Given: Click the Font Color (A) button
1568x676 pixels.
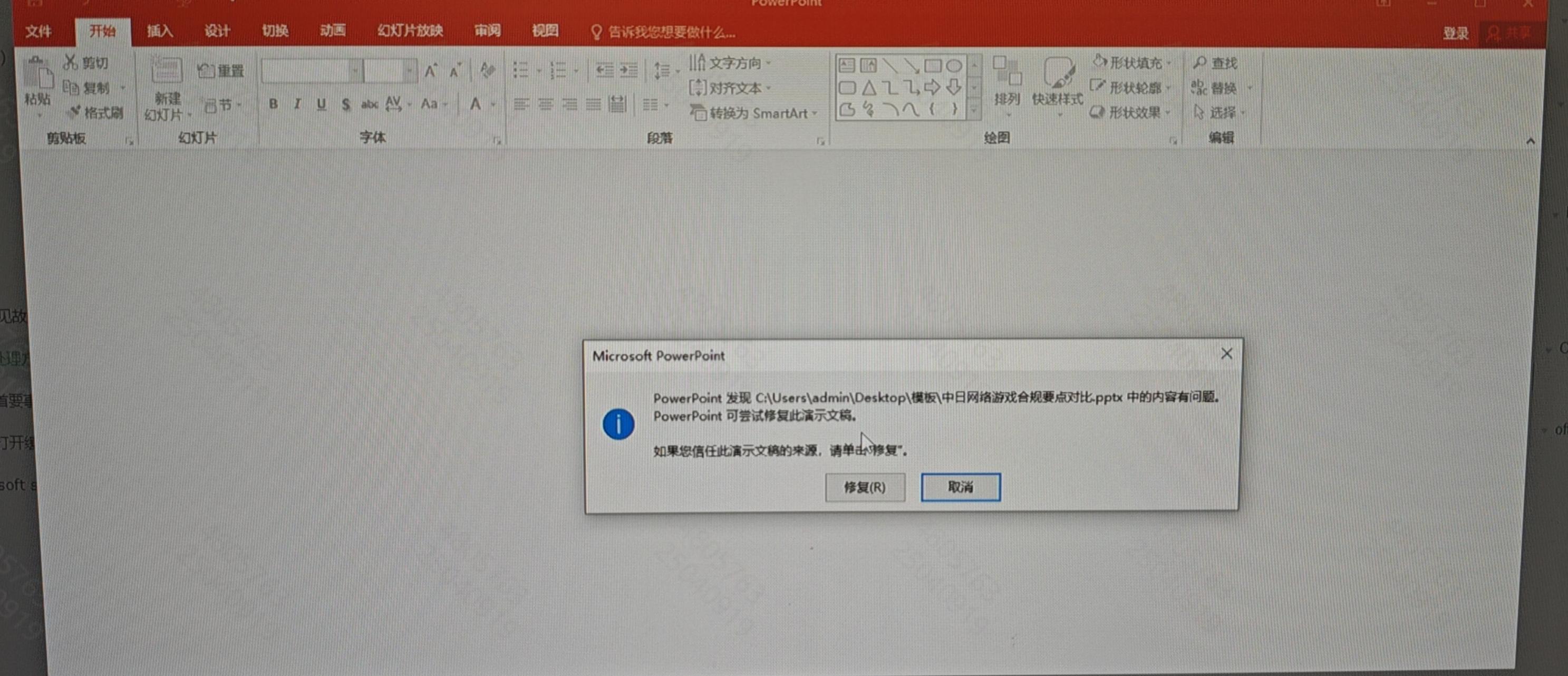Looking at the screenshot, I should 476,104.
